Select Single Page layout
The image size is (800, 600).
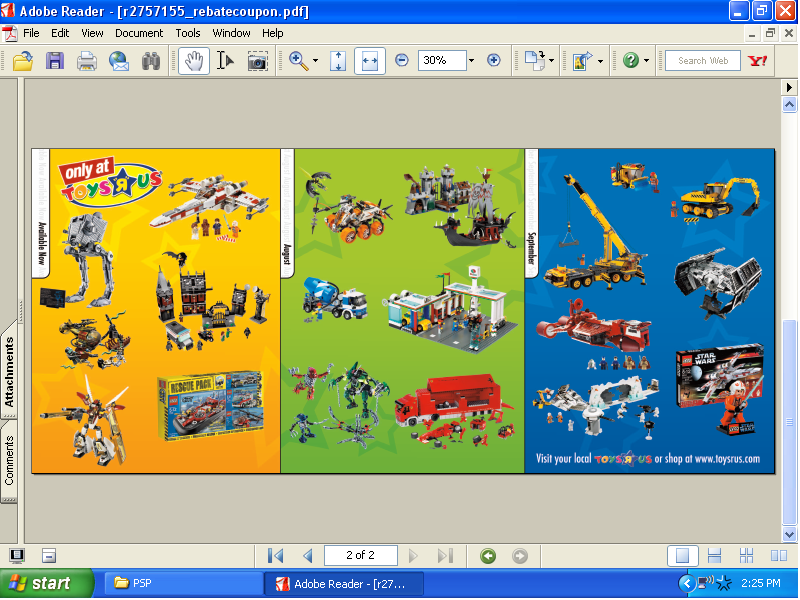click(x=683, y=556)
